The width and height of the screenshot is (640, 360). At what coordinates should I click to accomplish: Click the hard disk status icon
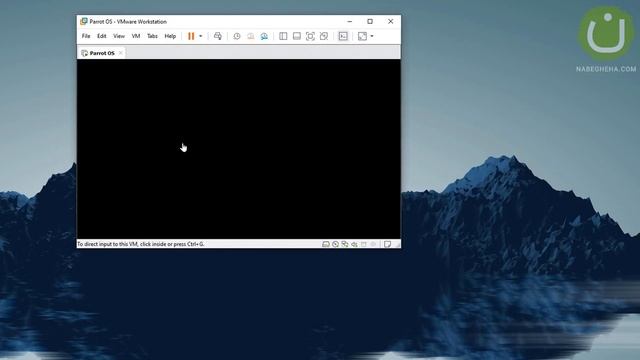326,244
